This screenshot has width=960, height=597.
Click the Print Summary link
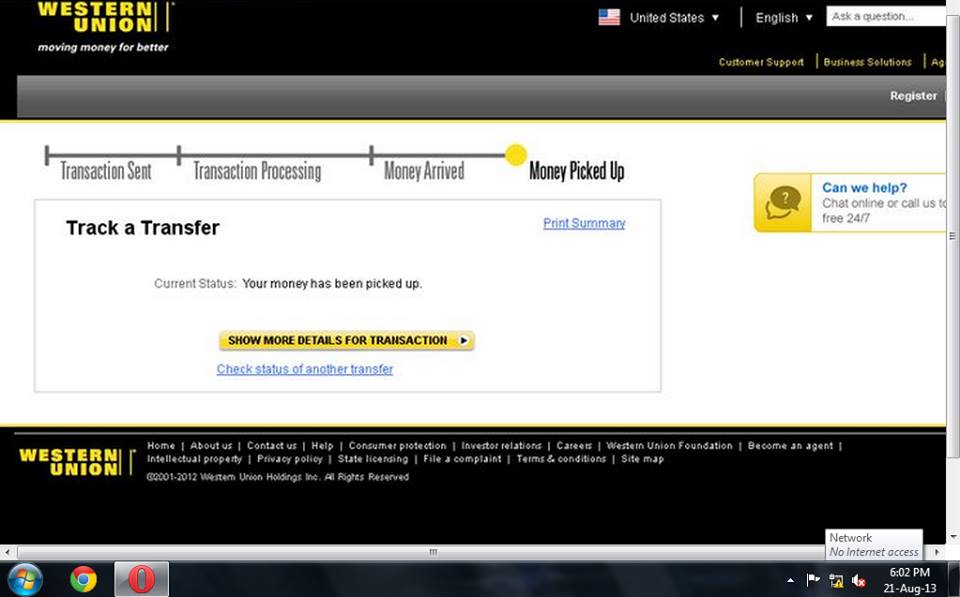tap(584, 223)
